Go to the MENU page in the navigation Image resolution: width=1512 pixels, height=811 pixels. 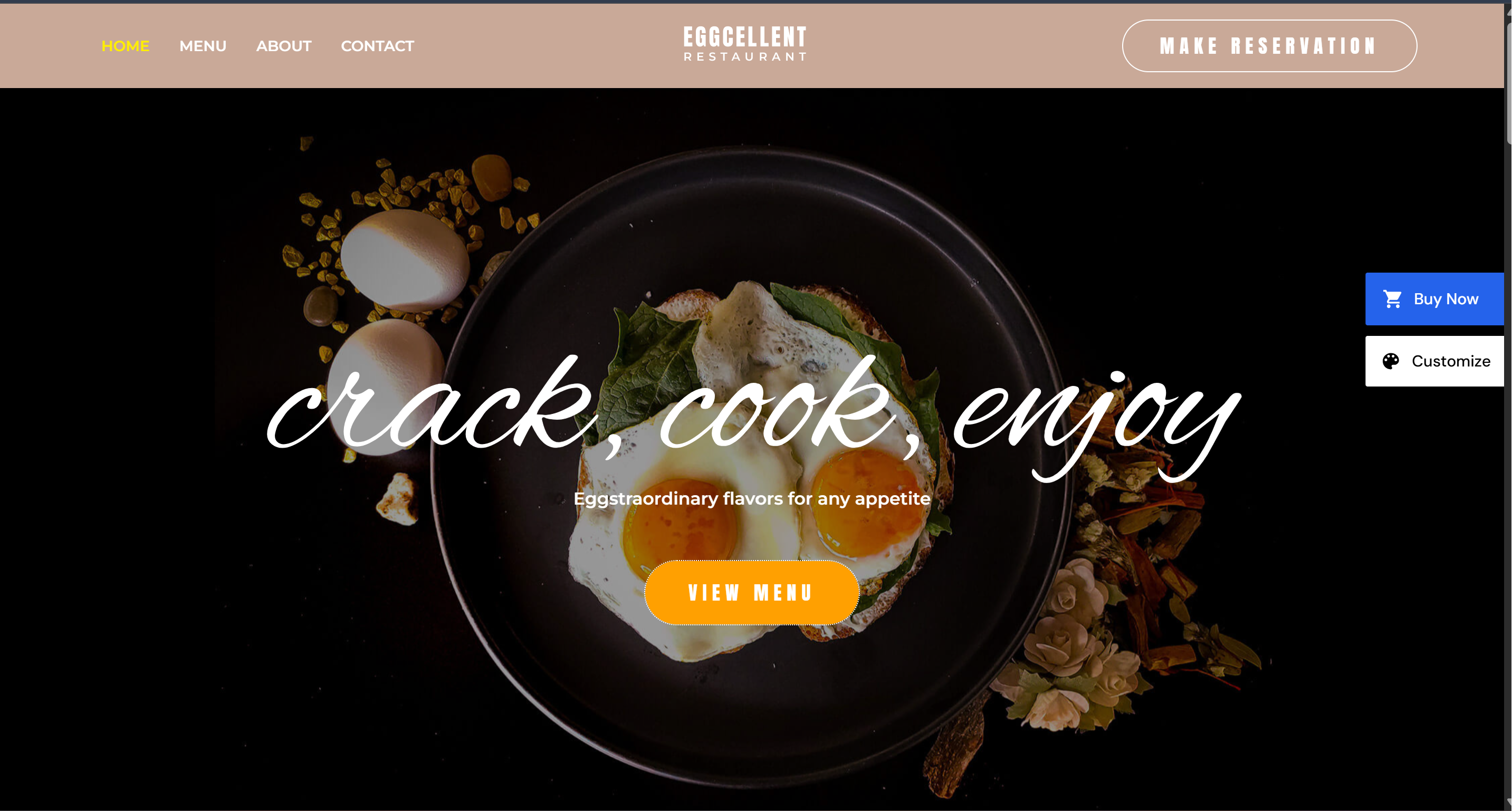click(203, 46)
